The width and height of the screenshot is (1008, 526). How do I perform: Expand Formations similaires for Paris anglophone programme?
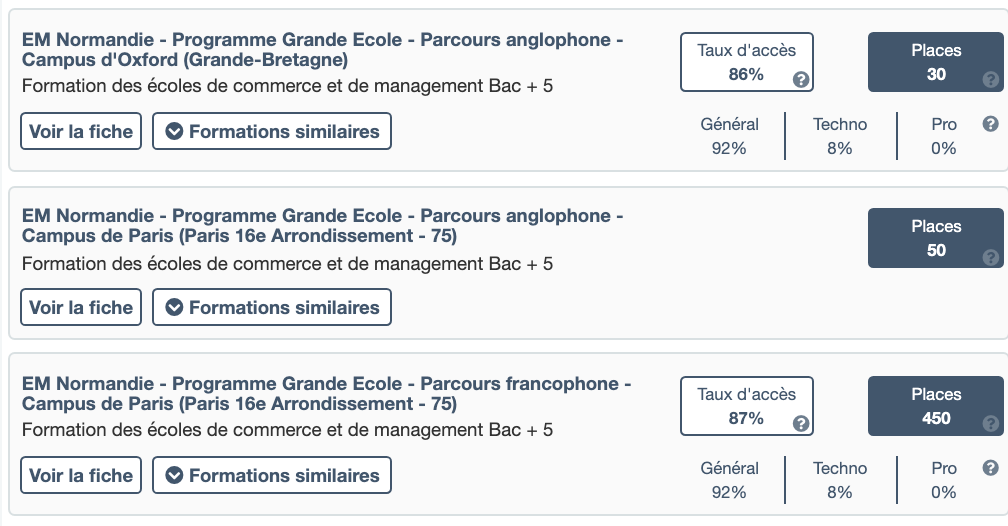(x=271, y=307)
